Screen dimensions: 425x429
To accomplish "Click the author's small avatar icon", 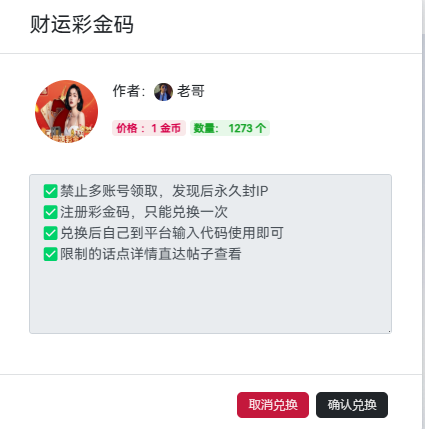I will tap(163, 92).
